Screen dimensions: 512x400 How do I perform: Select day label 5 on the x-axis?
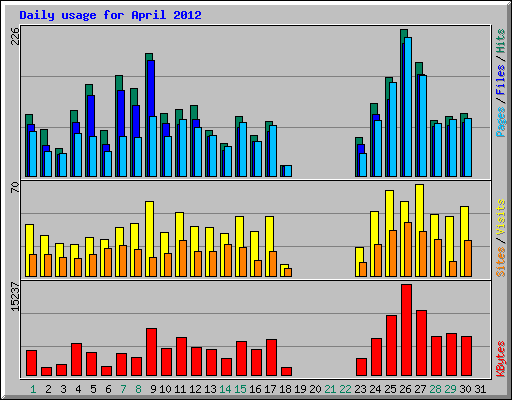[93, 389]
